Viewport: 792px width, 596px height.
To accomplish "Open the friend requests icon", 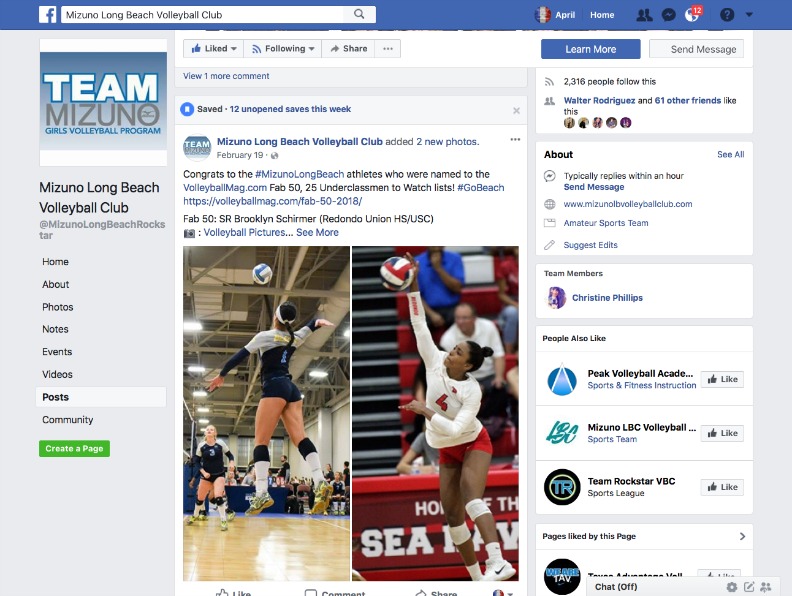I will click(x=644, y=15).
